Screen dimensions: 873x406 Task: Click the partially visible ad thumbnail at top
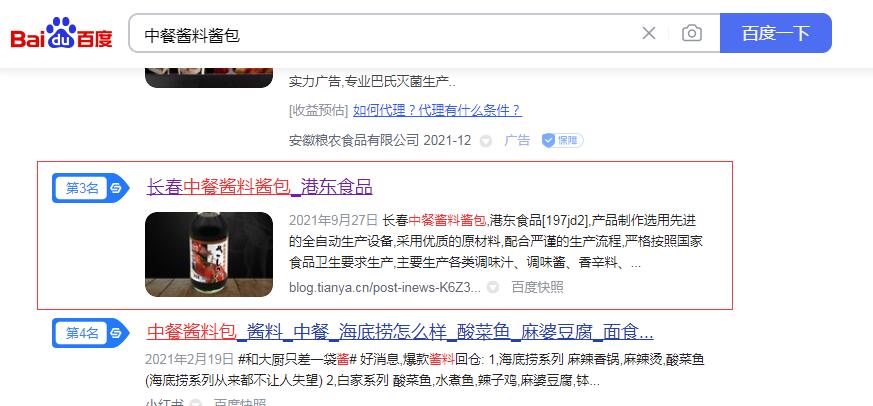(x=209, y=77)
